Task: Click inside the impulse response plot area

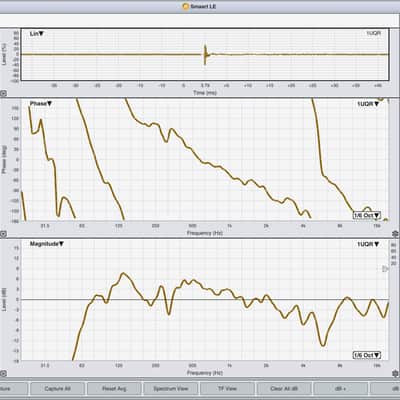Action: click(205, 55)
